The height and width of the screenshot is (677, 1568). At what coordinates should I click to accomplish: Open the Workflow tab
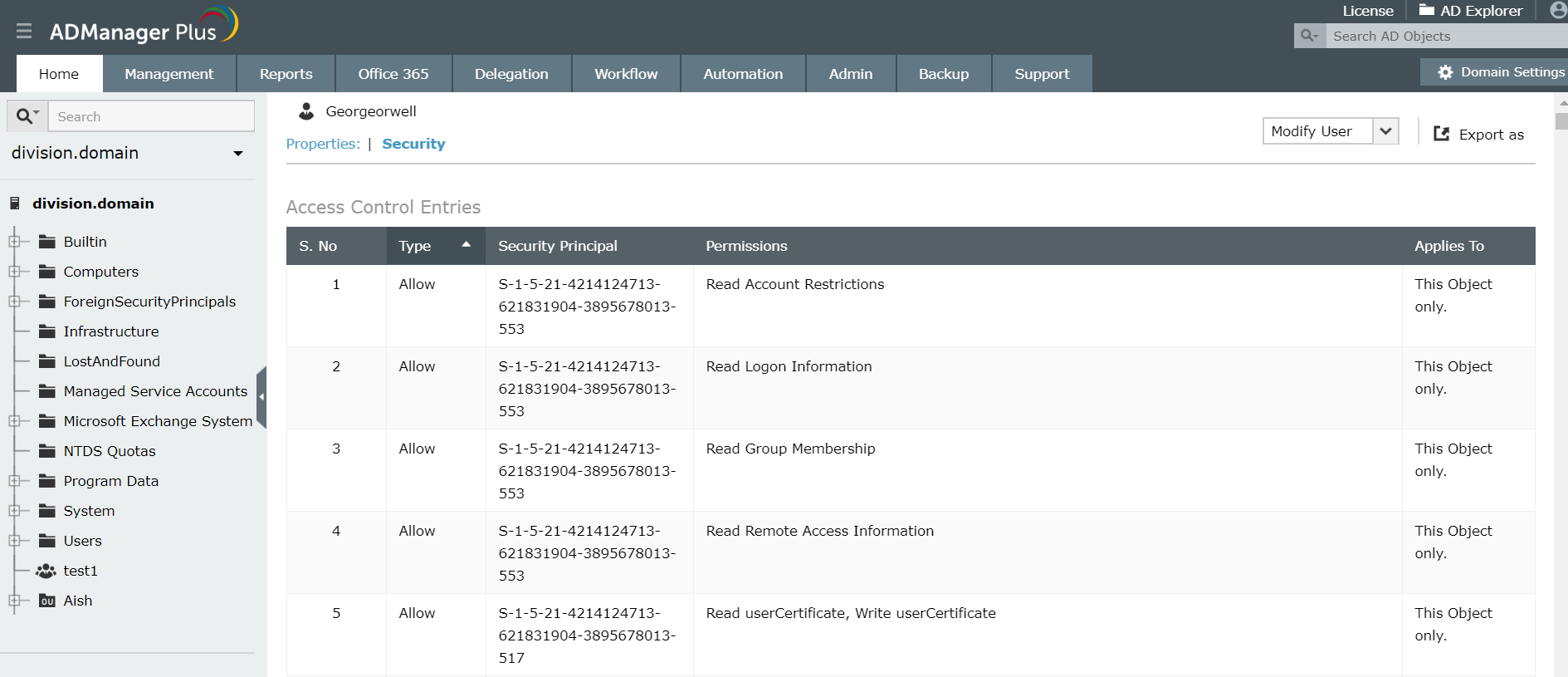[x=626, y=74]
